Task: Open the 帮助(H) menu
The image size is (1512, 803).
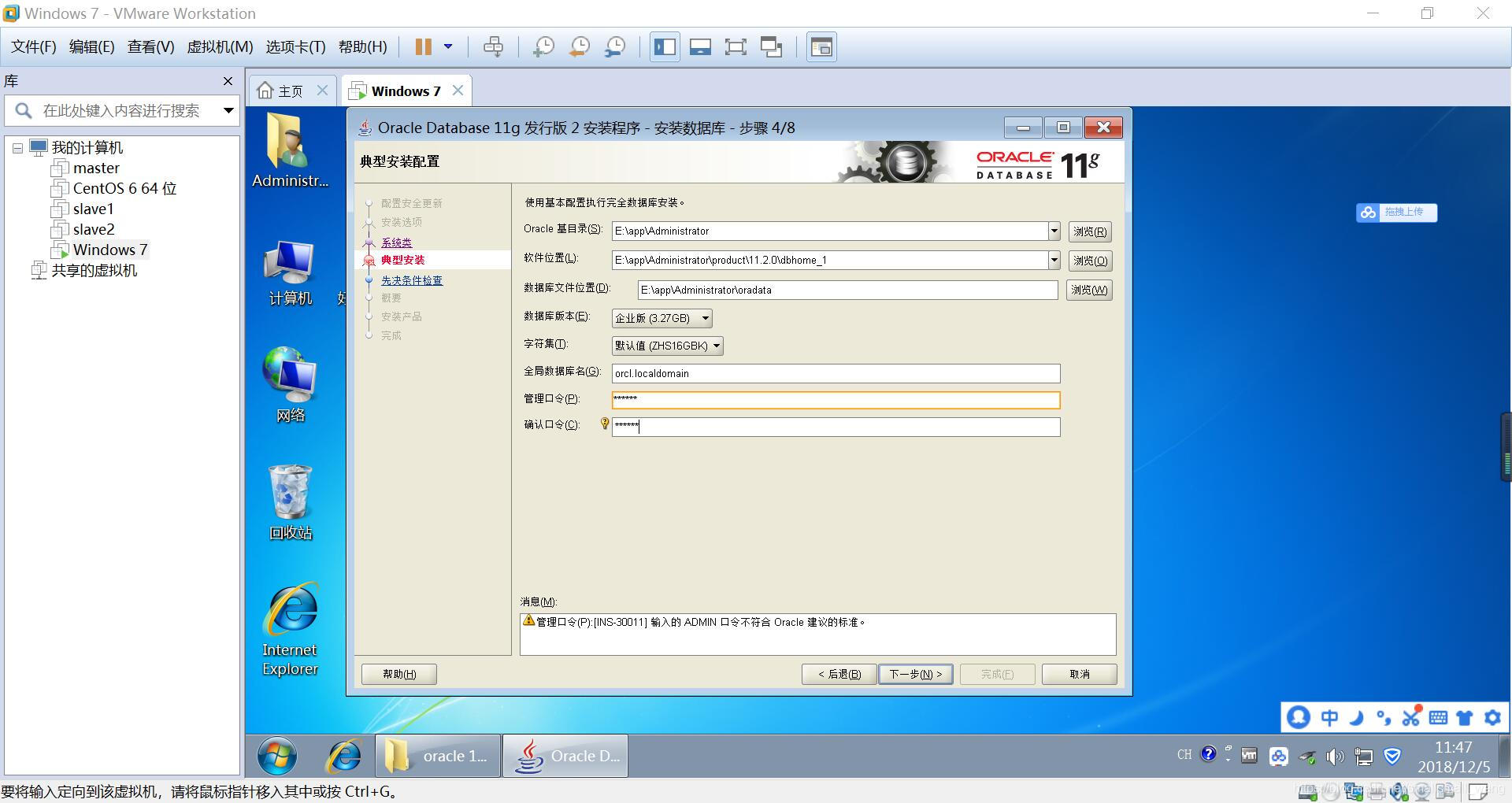Action: point(363,47)
